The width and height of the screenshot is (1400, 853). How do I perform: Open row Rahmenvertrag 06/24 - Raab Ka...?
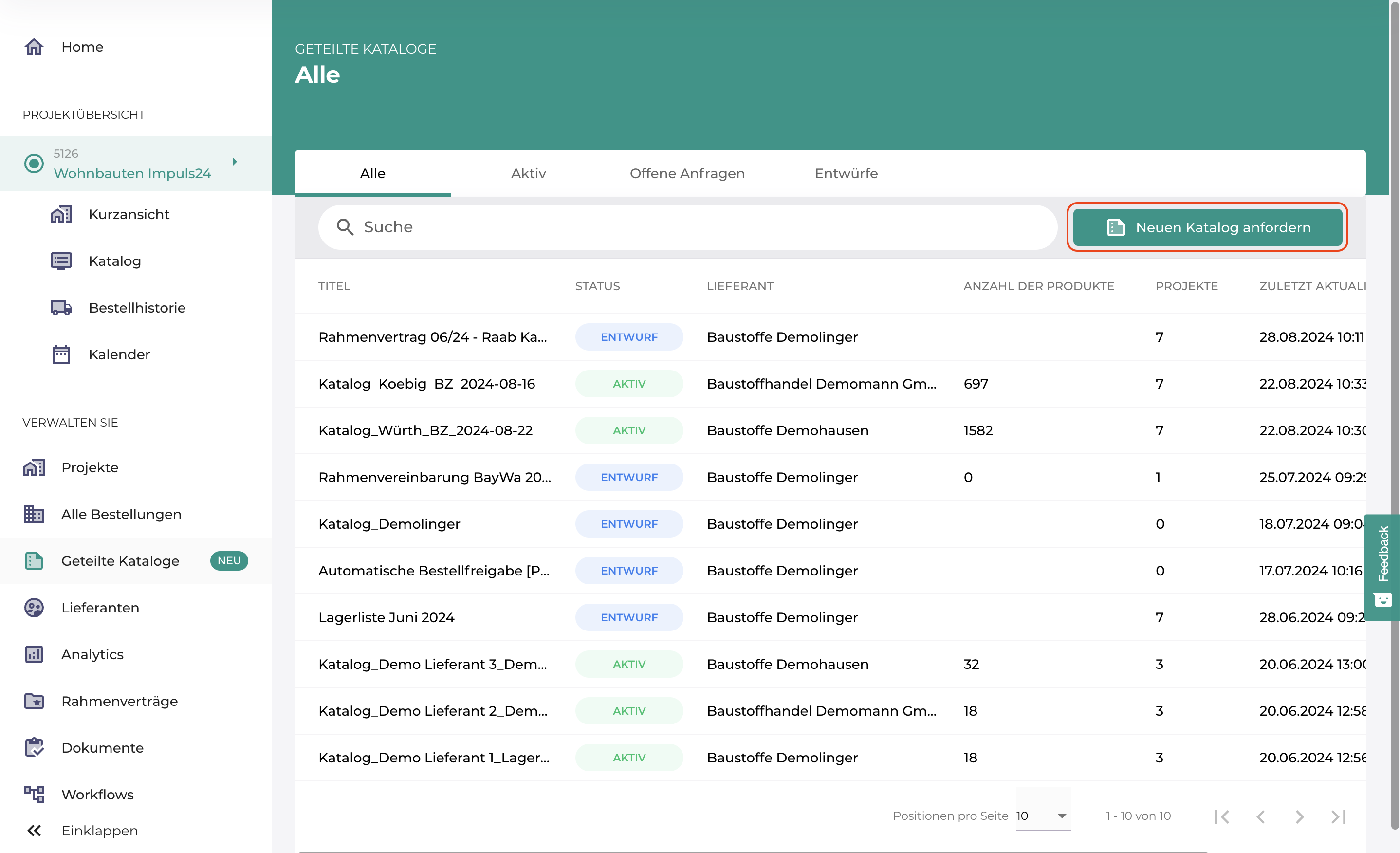830,337
